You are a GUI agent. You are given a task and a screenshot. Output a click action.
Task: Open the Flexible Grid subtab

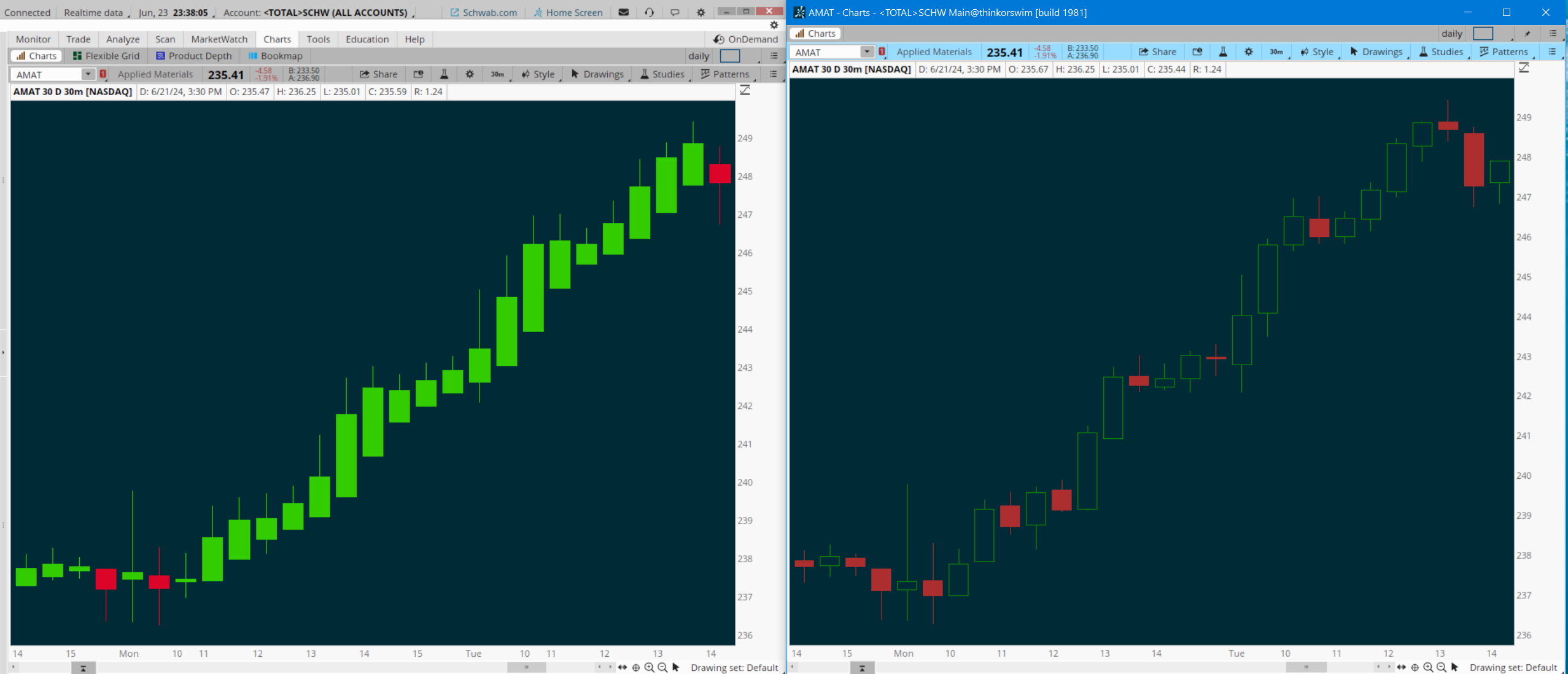point(106,56)
